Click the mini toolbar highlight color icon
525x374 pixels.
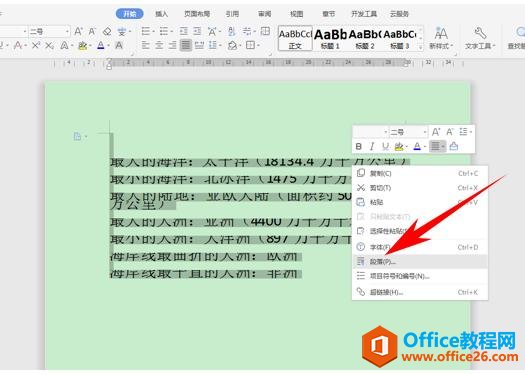tap(399, 146)
